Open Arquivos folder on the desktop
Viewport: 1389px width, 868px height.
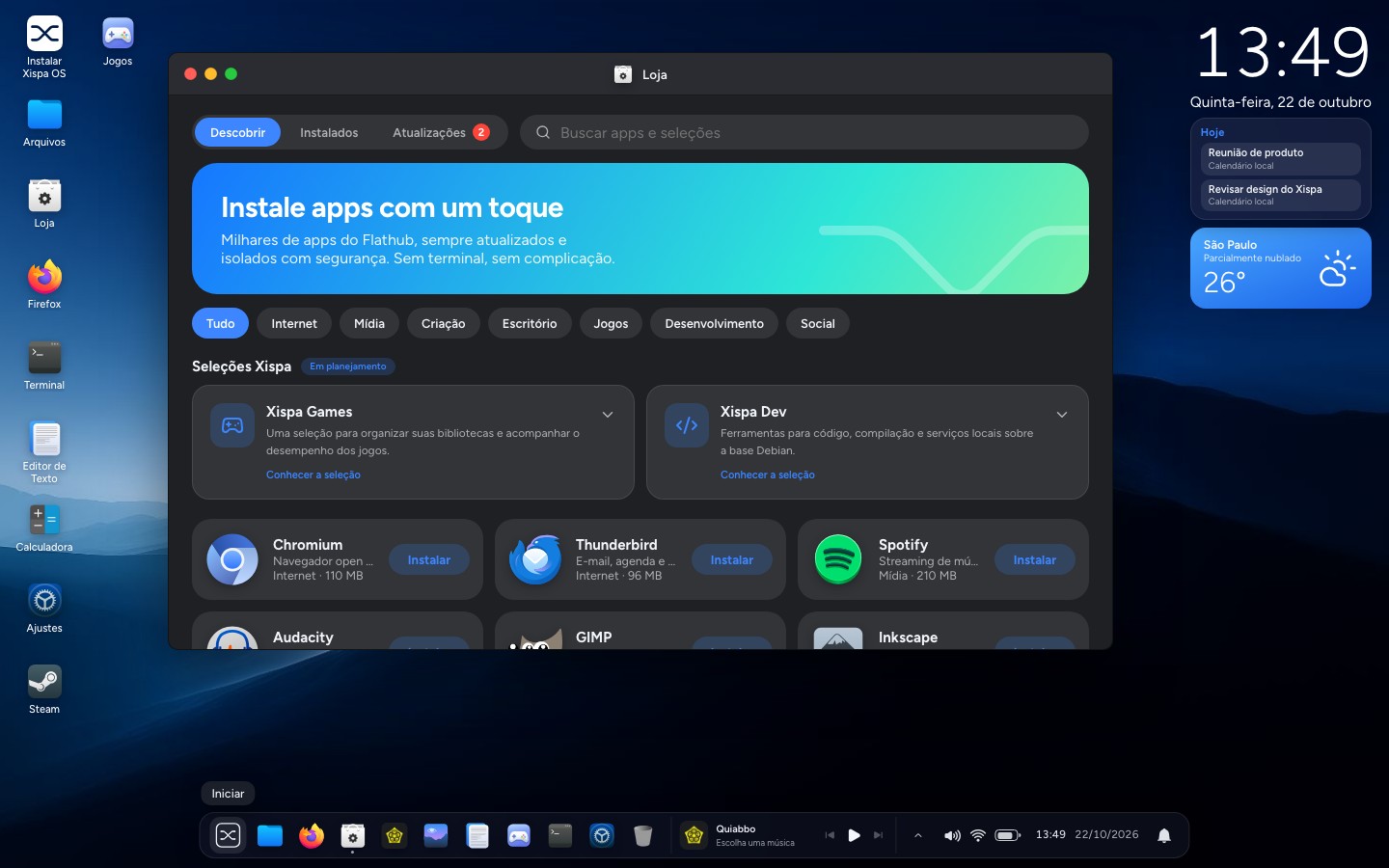click(x=44, y=122)
